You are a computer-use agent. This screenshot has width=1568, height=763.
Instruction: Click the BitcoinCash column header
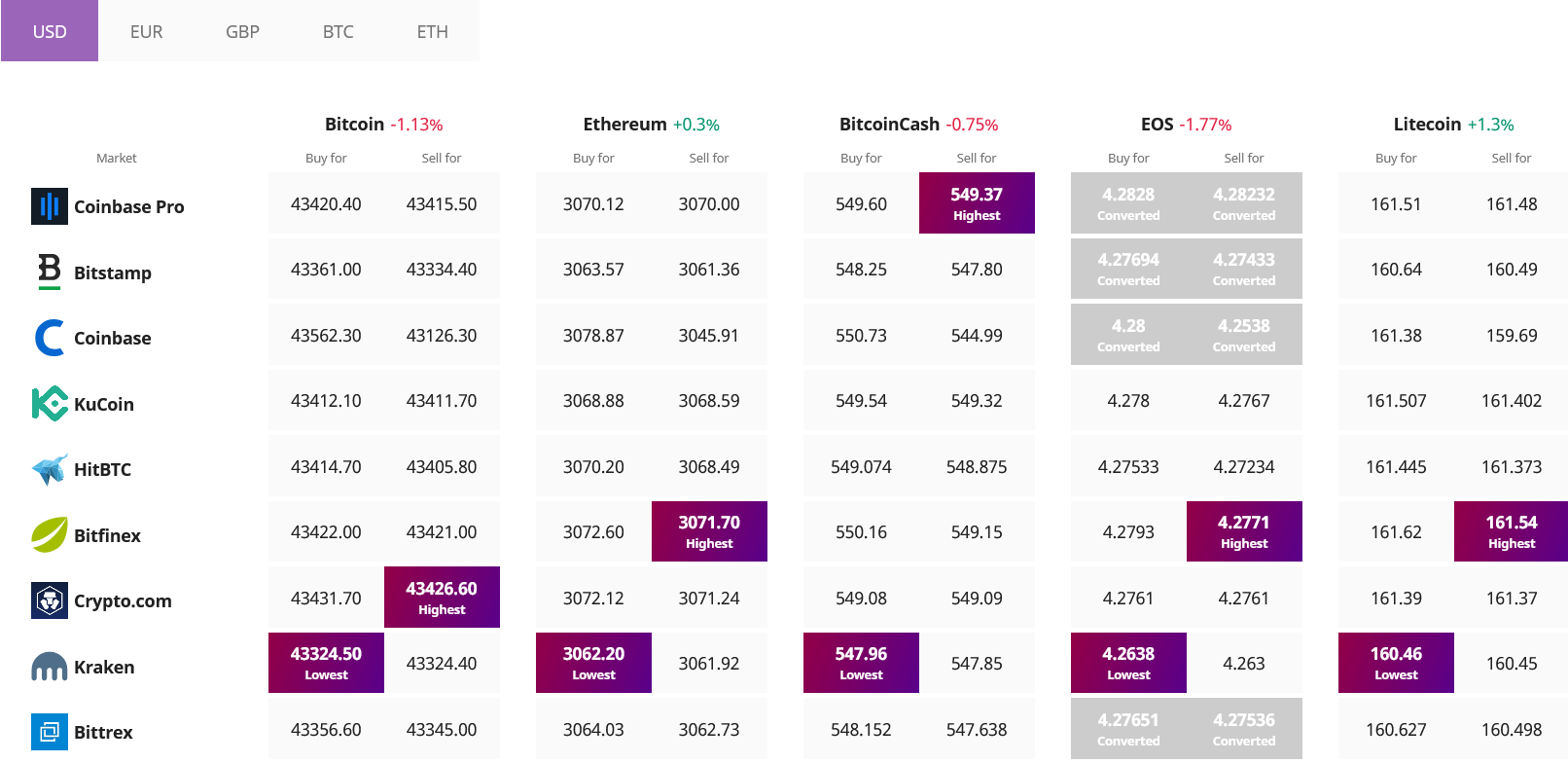pos(889,124)
